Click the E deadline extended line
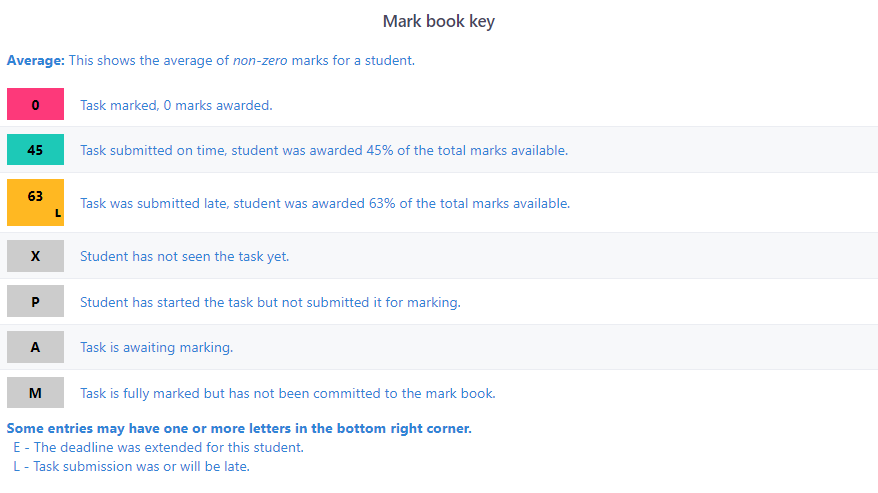Viewport: 878px width, 493px height. coord(158,448)
